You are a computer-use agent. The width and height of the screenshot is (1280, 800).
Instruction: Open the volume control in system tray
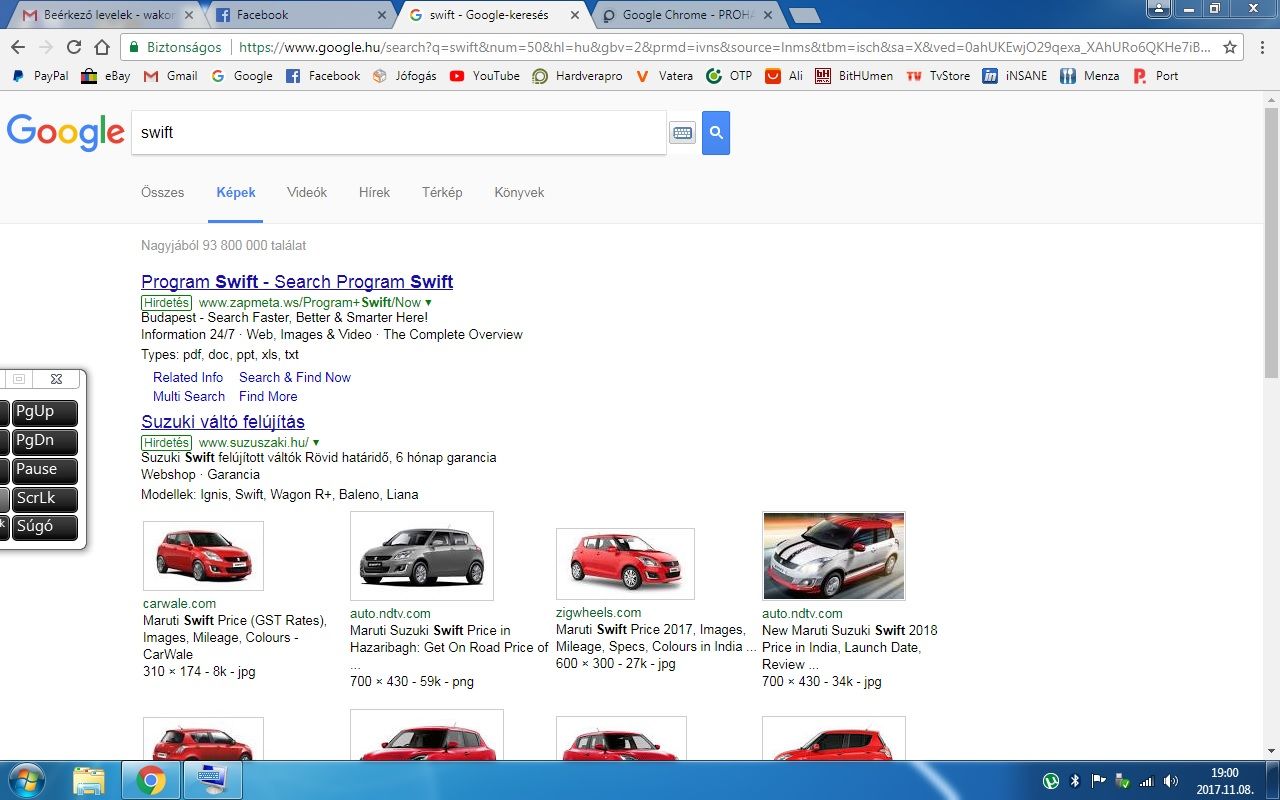pos(1171,781)
